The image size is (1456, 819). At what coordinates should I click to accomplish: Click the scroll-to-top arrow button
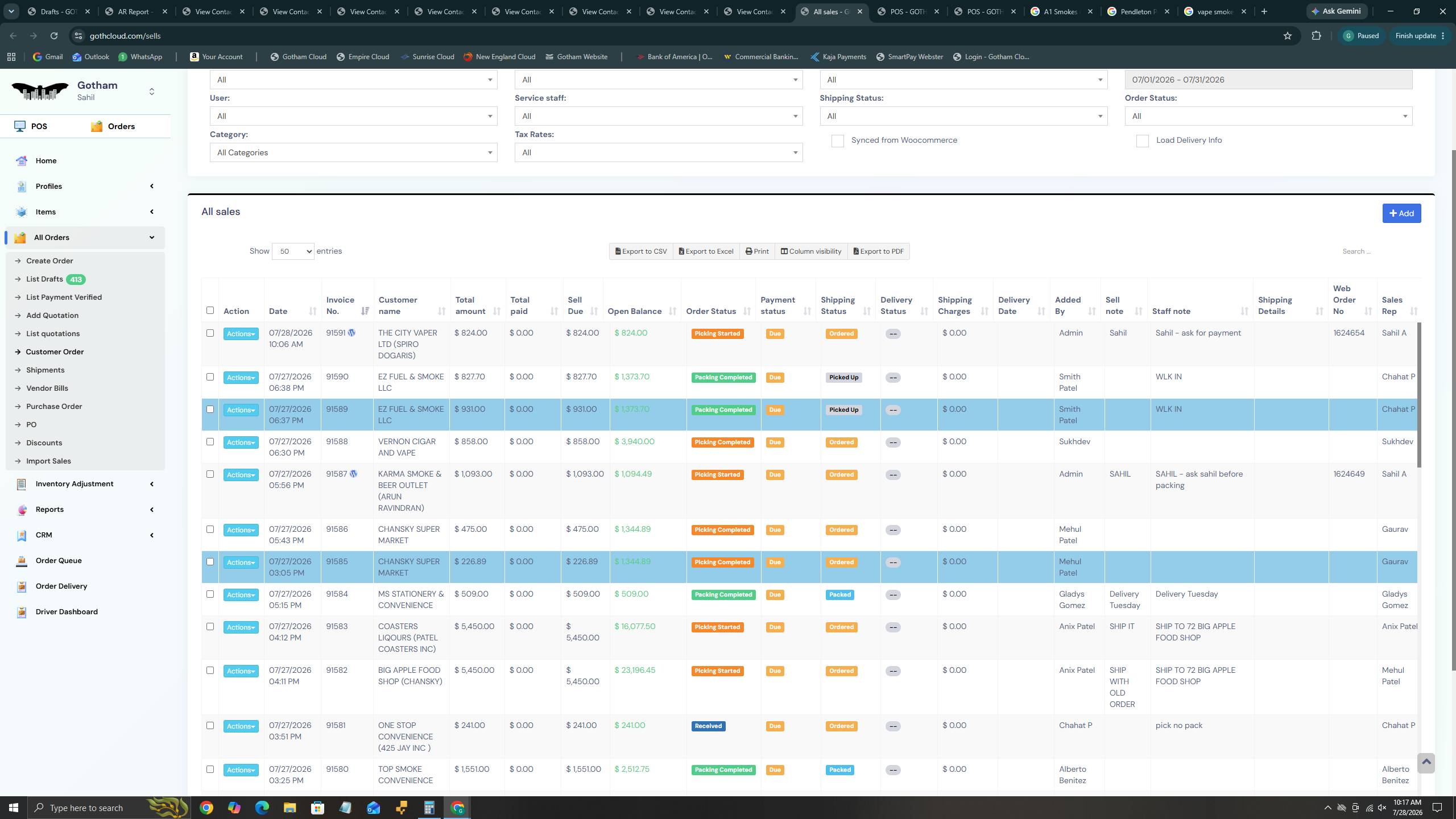[1426, 763]
